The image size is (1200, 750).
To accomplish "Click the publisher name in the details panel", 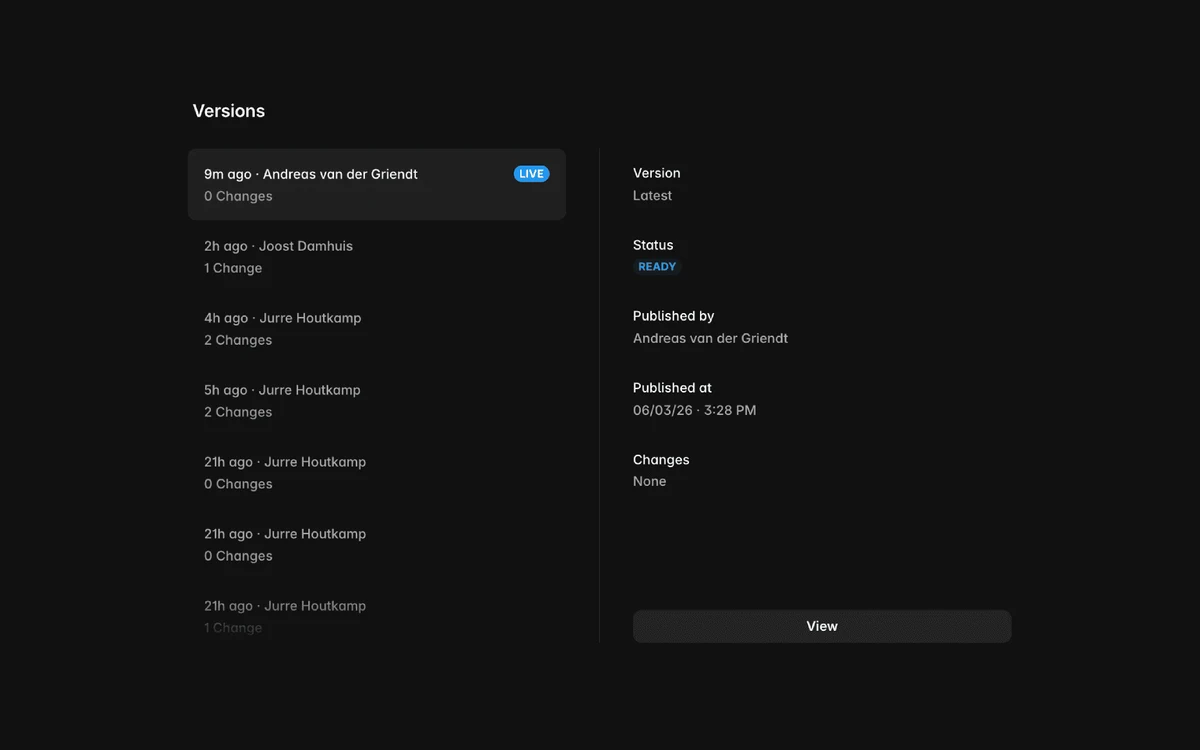I will 710,338.
